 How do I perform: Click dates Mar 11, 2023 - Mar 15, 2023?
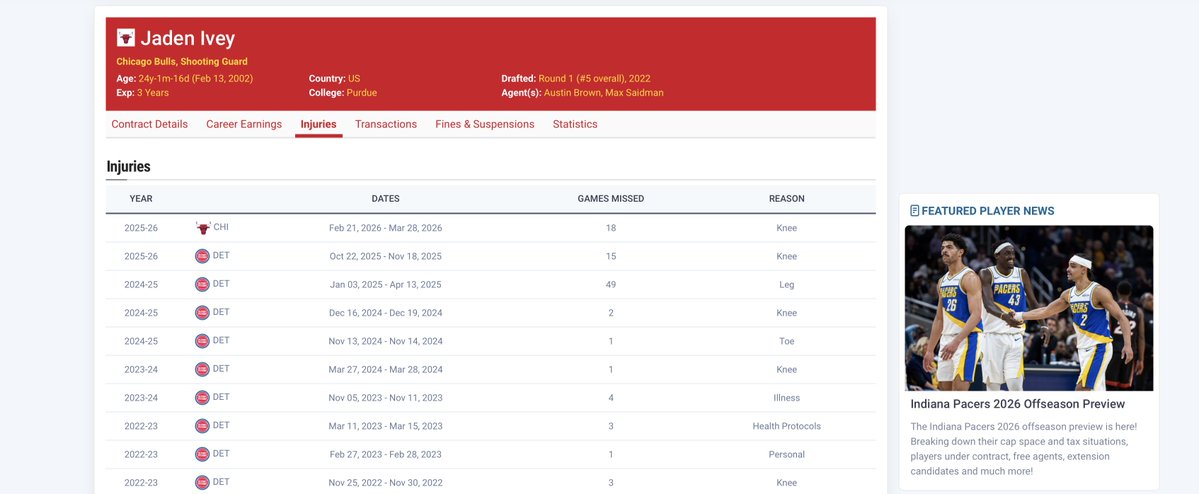[385, 426]
